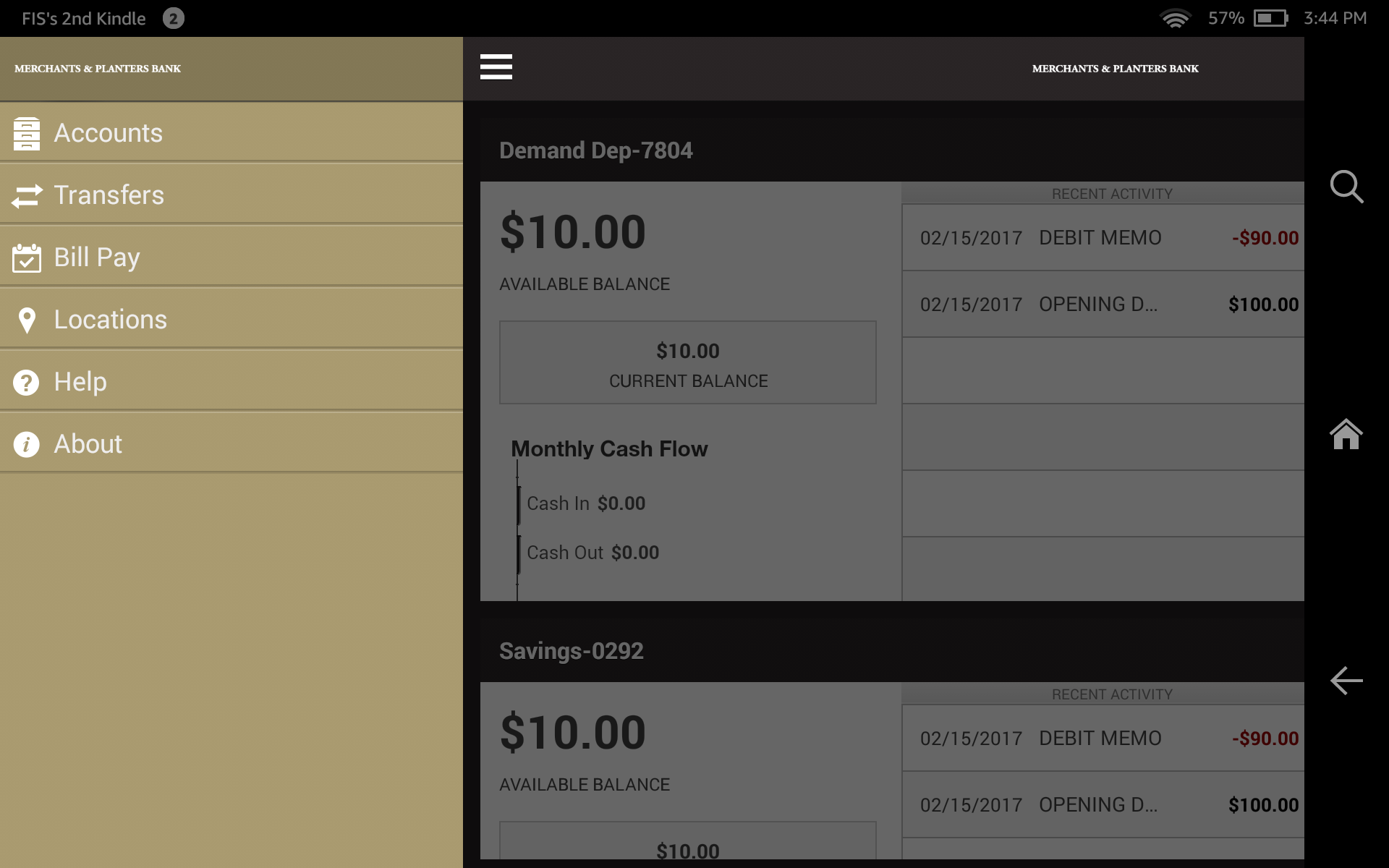Viewport: 1389px width, 868px height.
Task: Open Bill Pay via the calendar icon
Action: (27, 257)
